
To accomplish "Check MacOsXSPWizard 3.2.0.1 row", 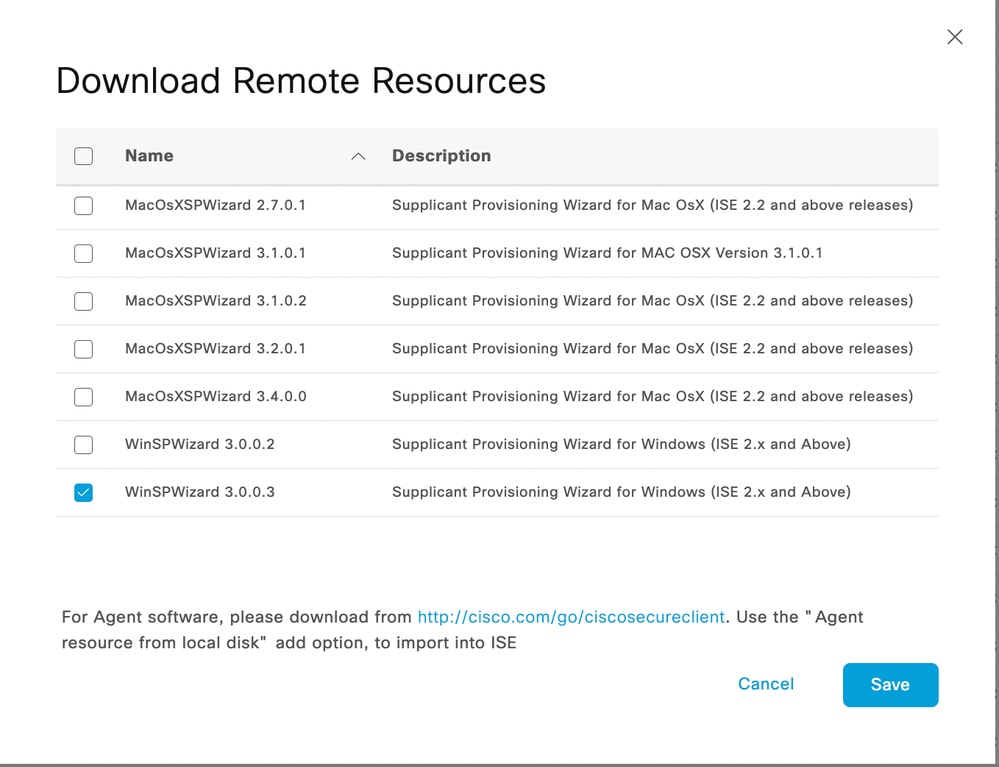I will click(83, 349).
